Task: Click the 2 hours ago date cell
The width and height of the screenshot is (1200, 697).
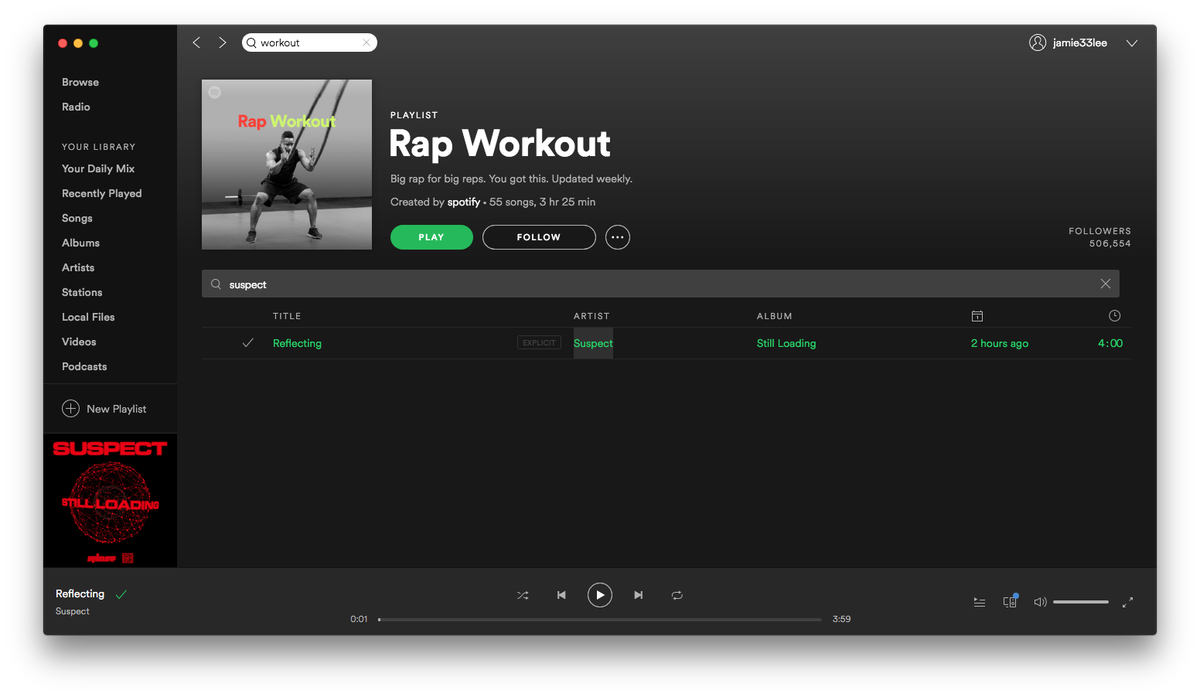Action: (x=999, y=343)
